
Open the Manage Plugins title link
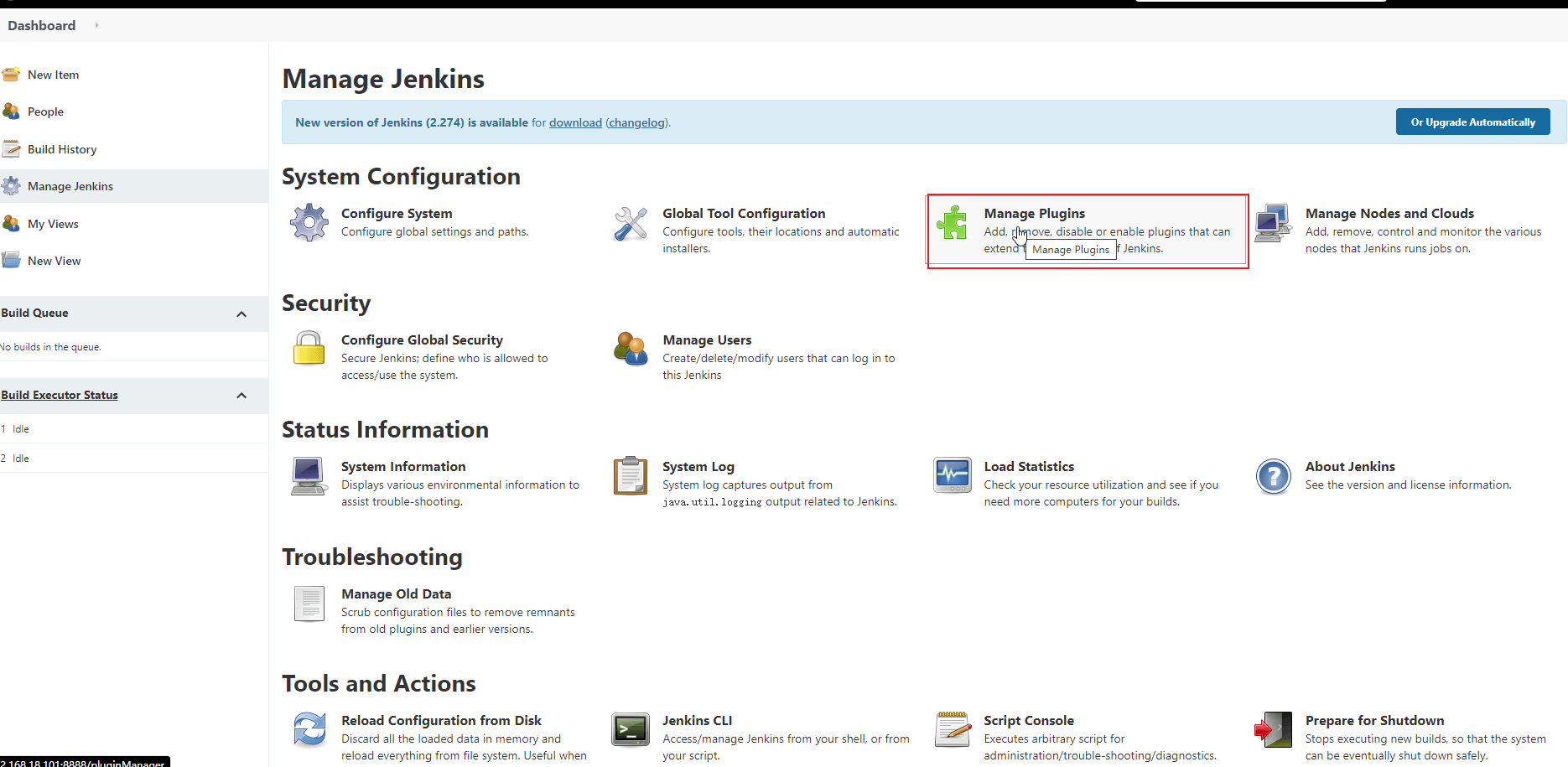click(x=1034, y=213)
